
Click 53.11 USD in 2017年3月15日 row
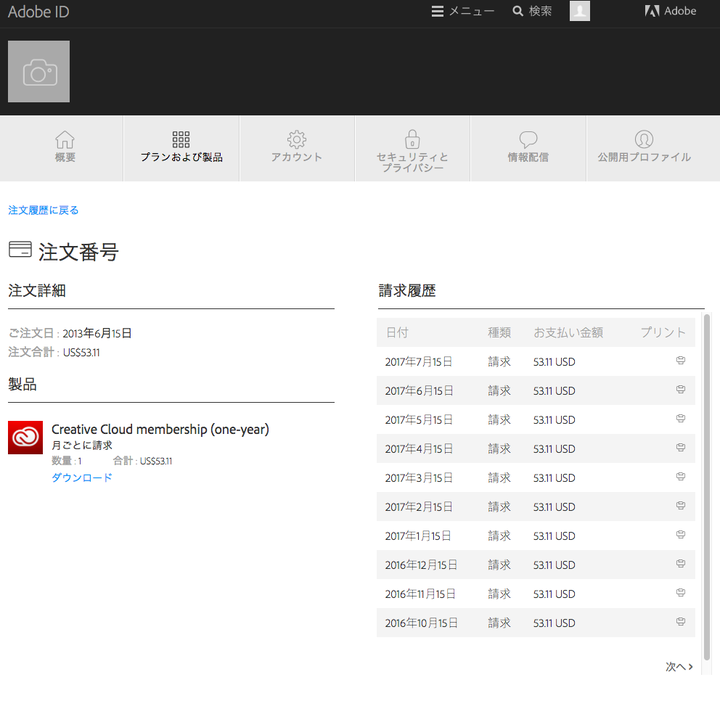coord(554,478)
